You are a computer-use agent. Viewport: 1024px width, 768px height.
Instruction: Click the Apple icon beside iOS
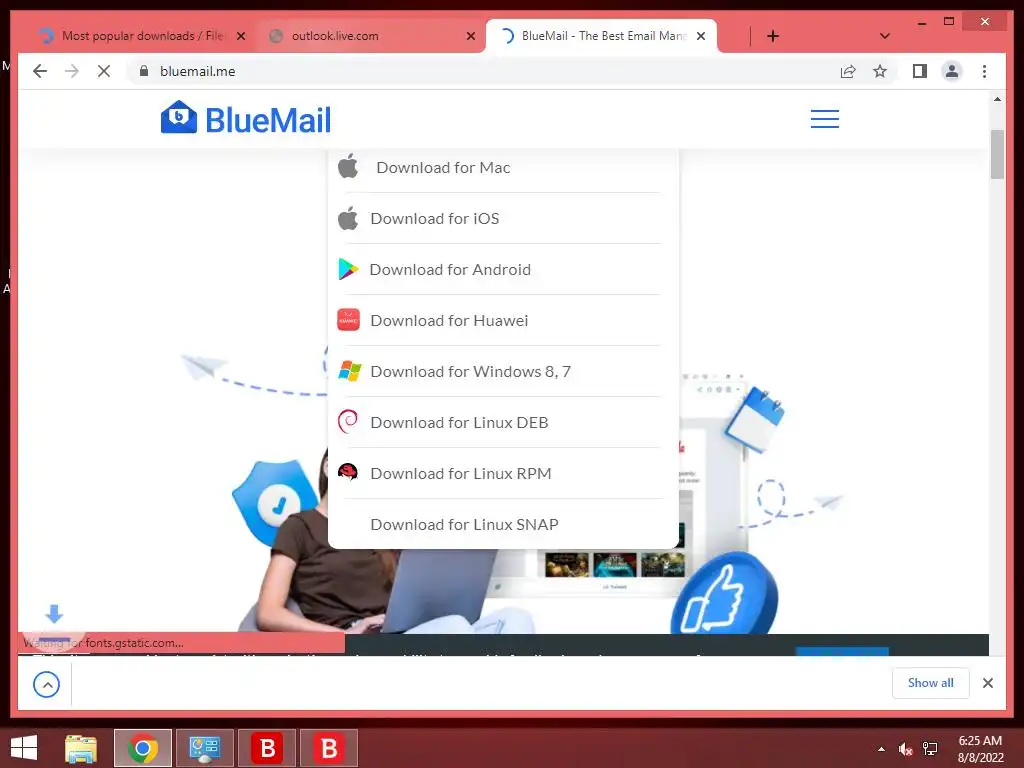pos(348,217)
